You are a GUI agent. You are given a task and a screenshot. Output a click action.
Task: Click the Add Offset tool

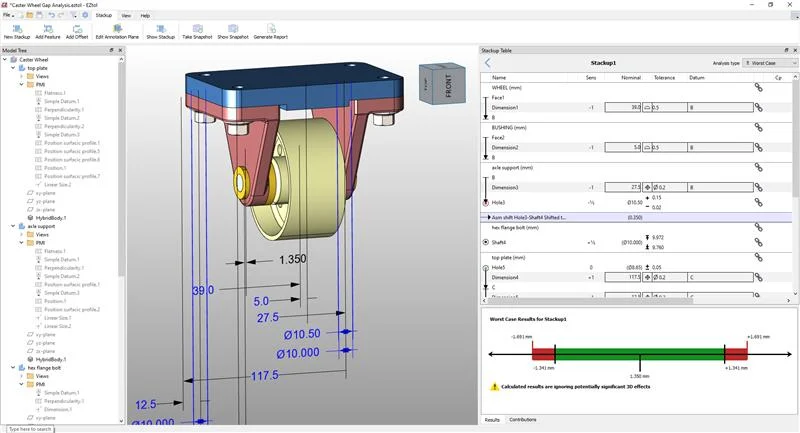tap(77, 32)
